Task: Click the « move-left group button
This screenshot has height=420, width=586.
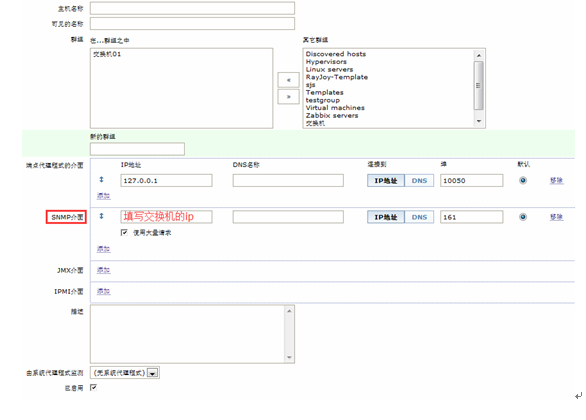Action: (x=288, y=80)
